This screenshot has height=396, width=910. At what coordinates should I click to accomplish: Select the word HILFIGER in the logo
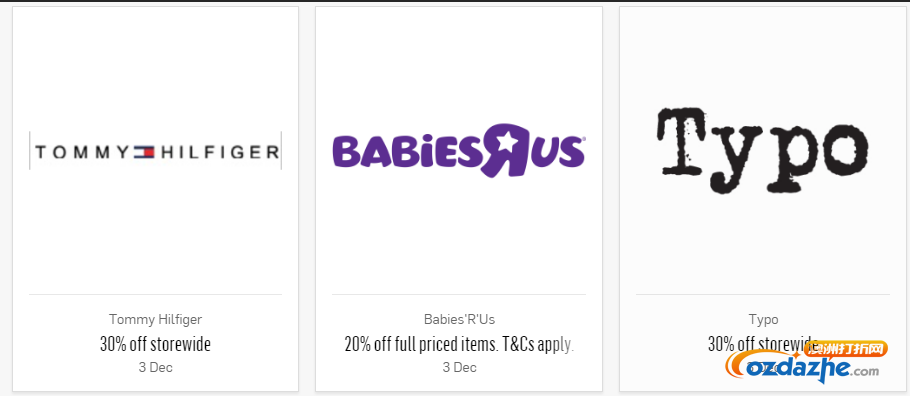(219, 153)
